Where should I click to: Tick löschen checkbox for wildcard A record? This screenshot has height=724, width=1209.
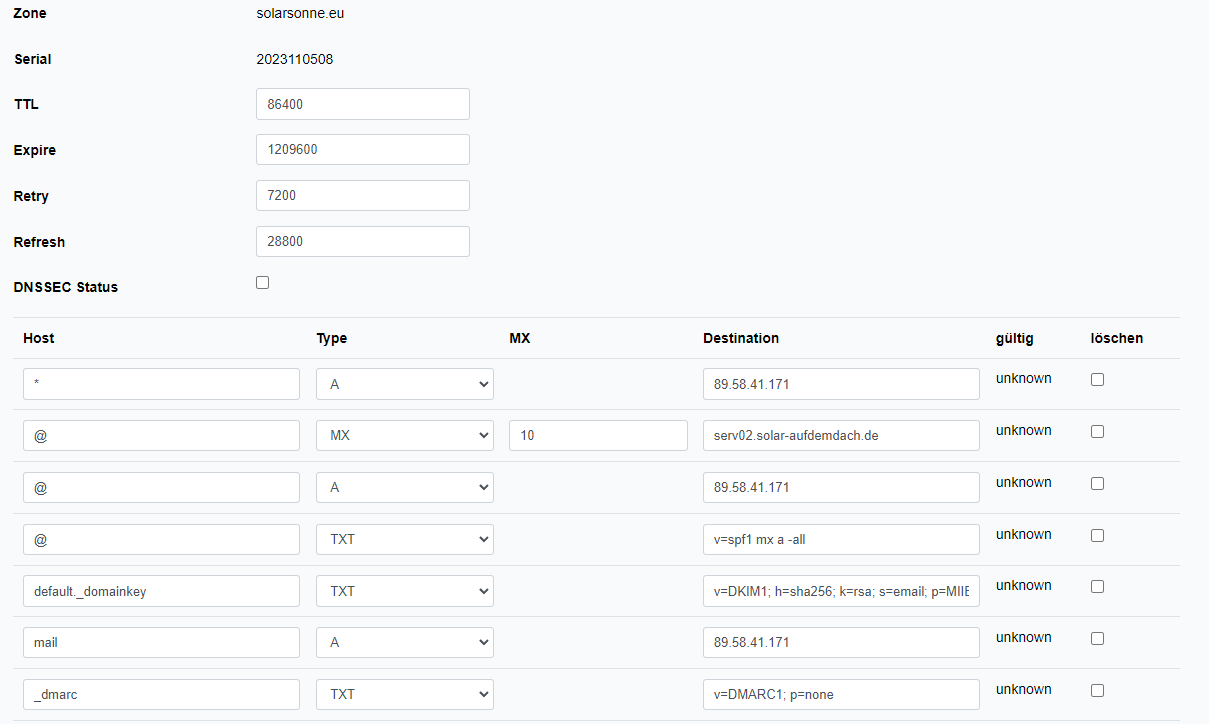[1097, 380]
